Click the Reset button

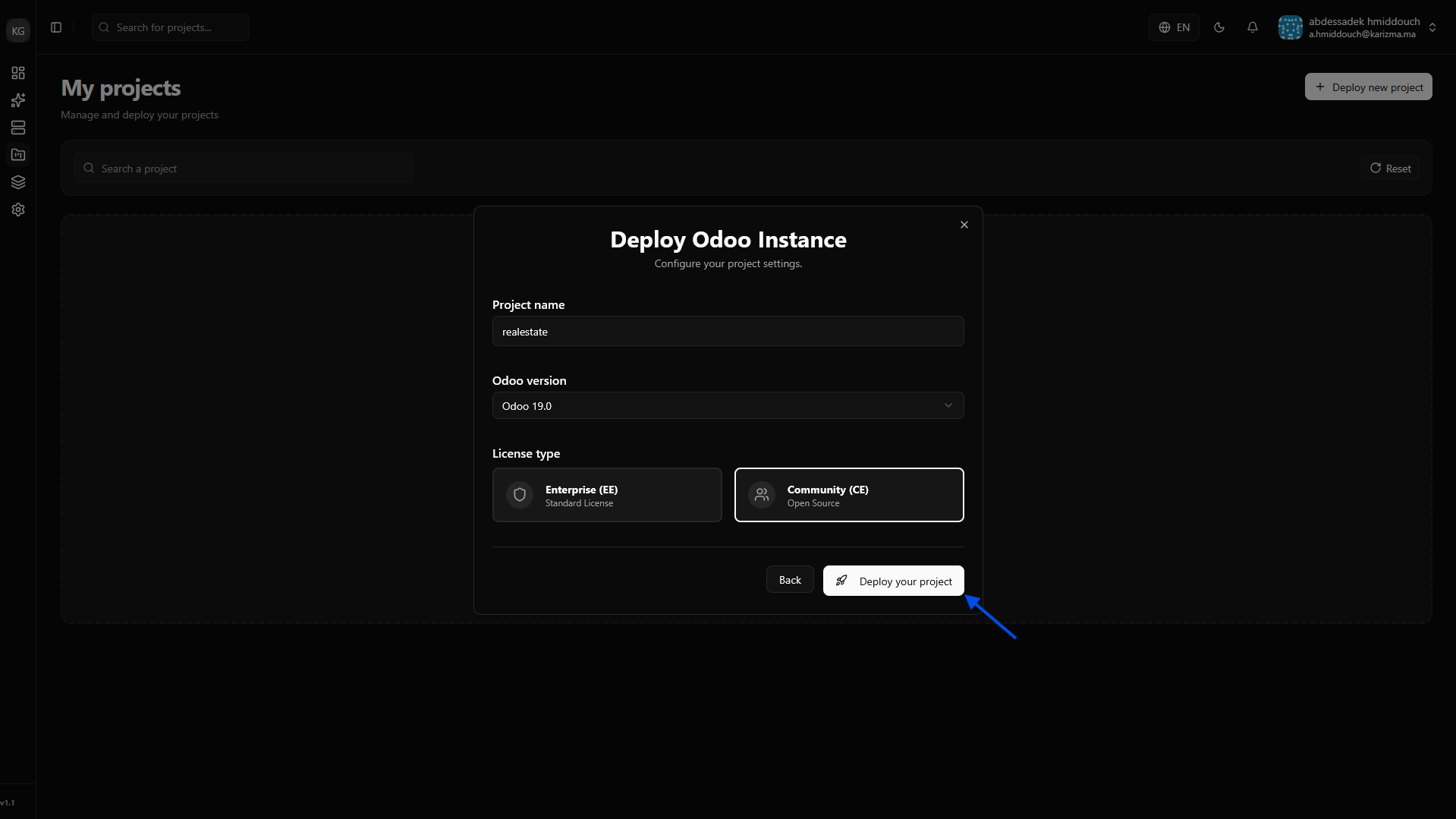(x=1390, y=168)
